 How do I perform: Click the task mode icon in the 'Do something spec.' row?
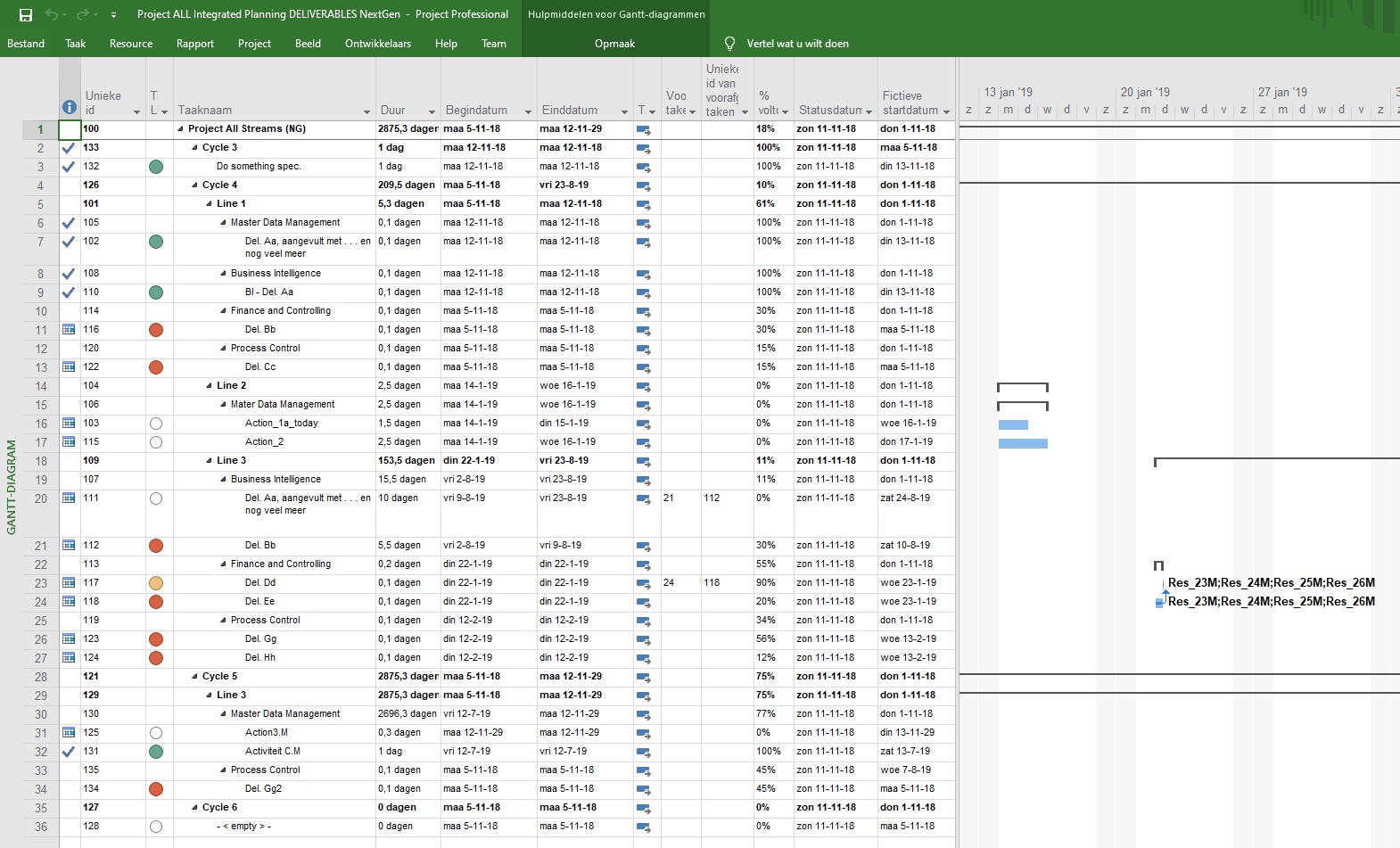coord(644,167)
